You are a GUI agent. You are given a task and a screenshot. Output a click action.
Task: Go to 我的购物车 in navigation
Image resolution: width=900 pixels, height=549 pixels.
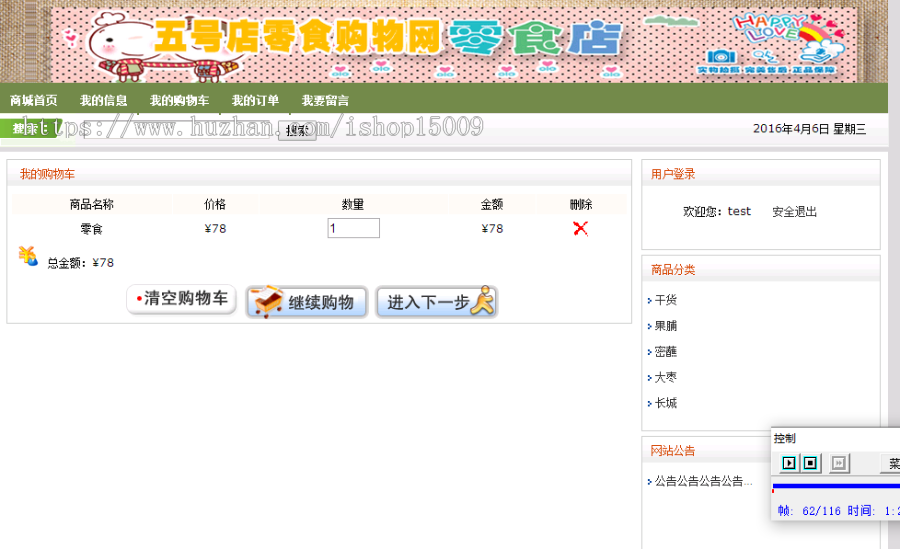point(180,100)
